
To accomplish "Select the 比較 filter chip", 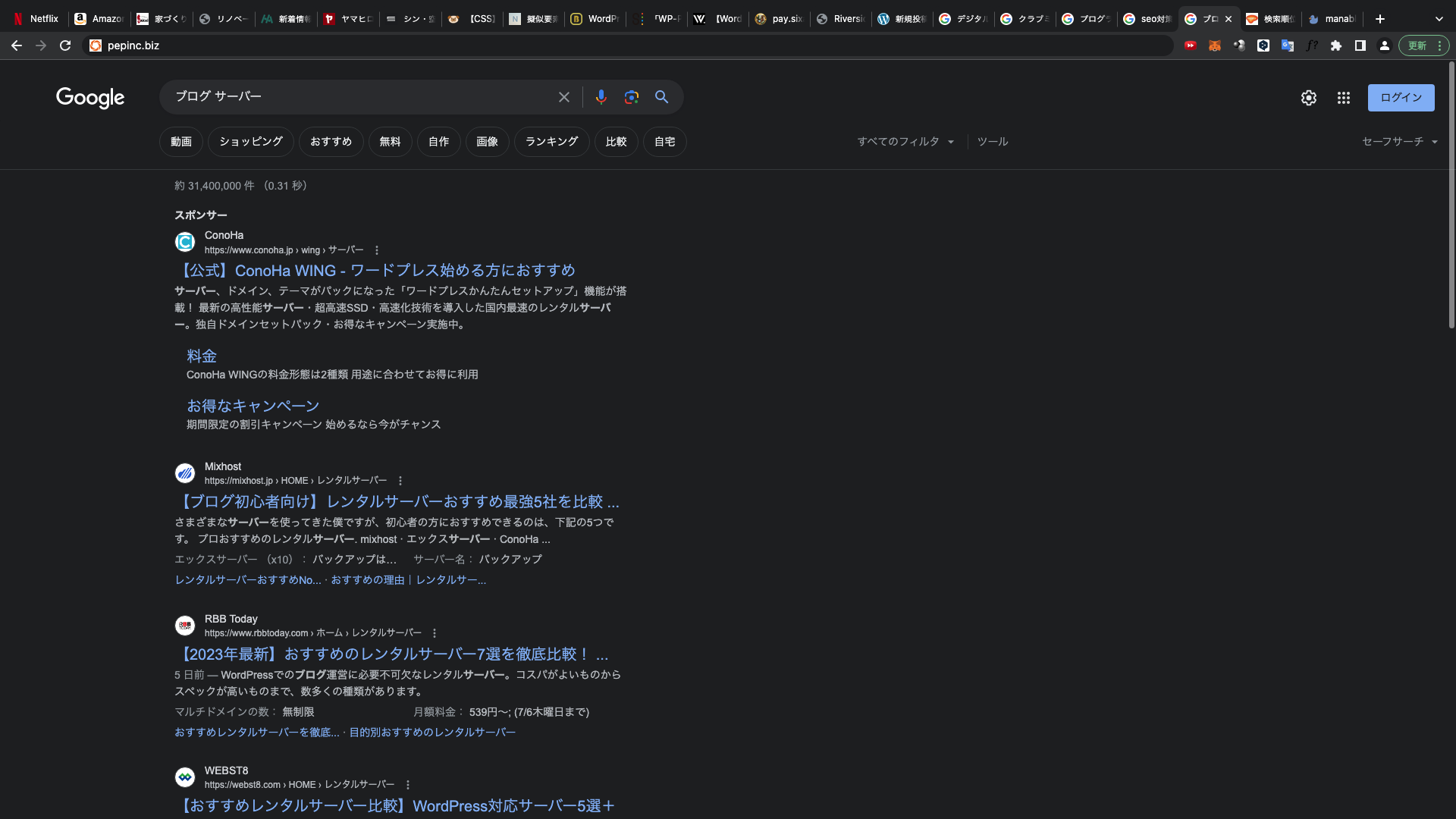I will [617, 142].
